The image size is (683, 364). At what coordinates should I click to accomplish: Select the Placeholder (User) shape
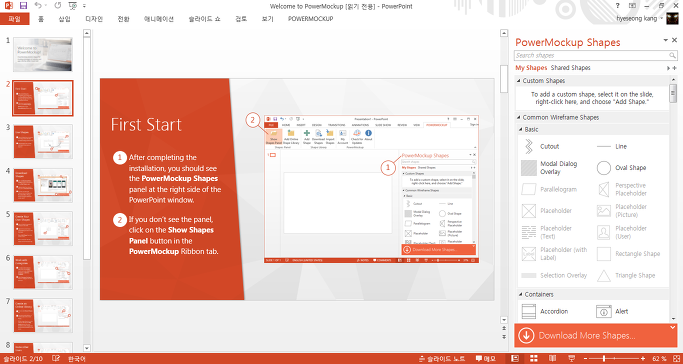[622, 232]
